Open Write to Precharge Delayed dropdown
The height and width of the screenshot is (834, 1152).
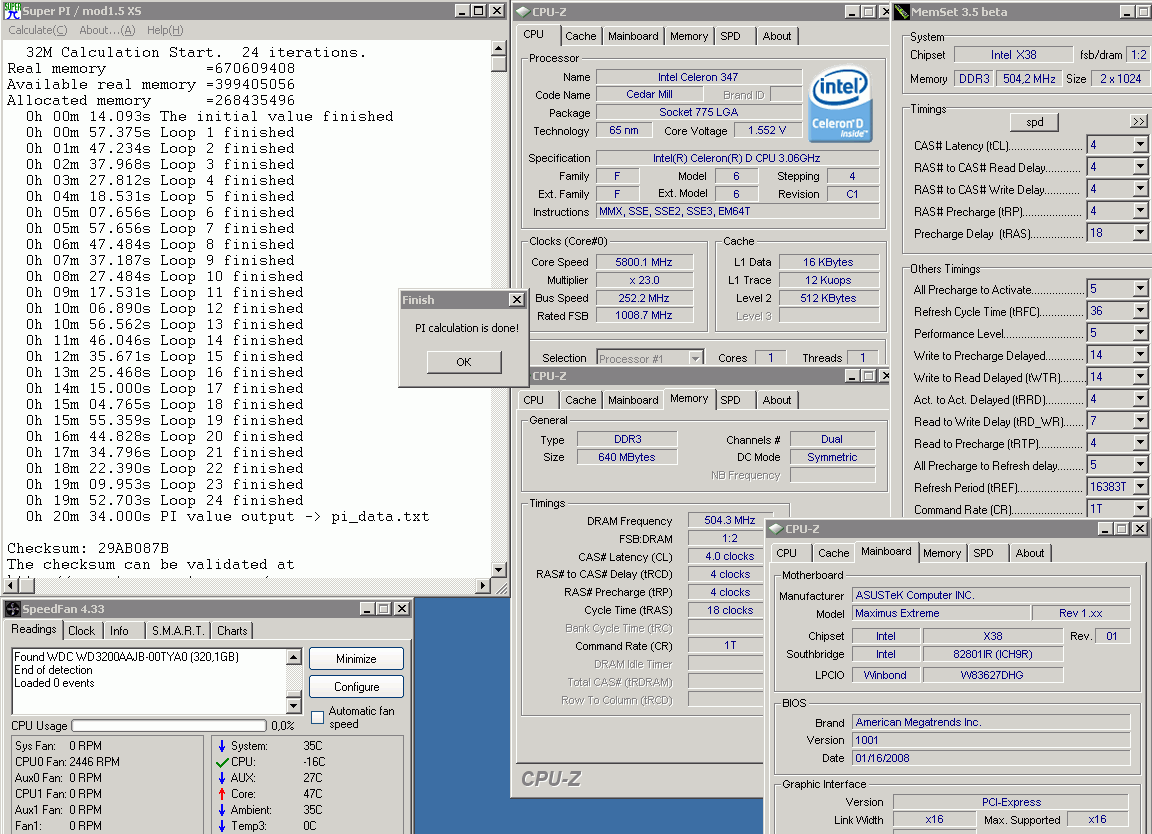click(1140, 356)
